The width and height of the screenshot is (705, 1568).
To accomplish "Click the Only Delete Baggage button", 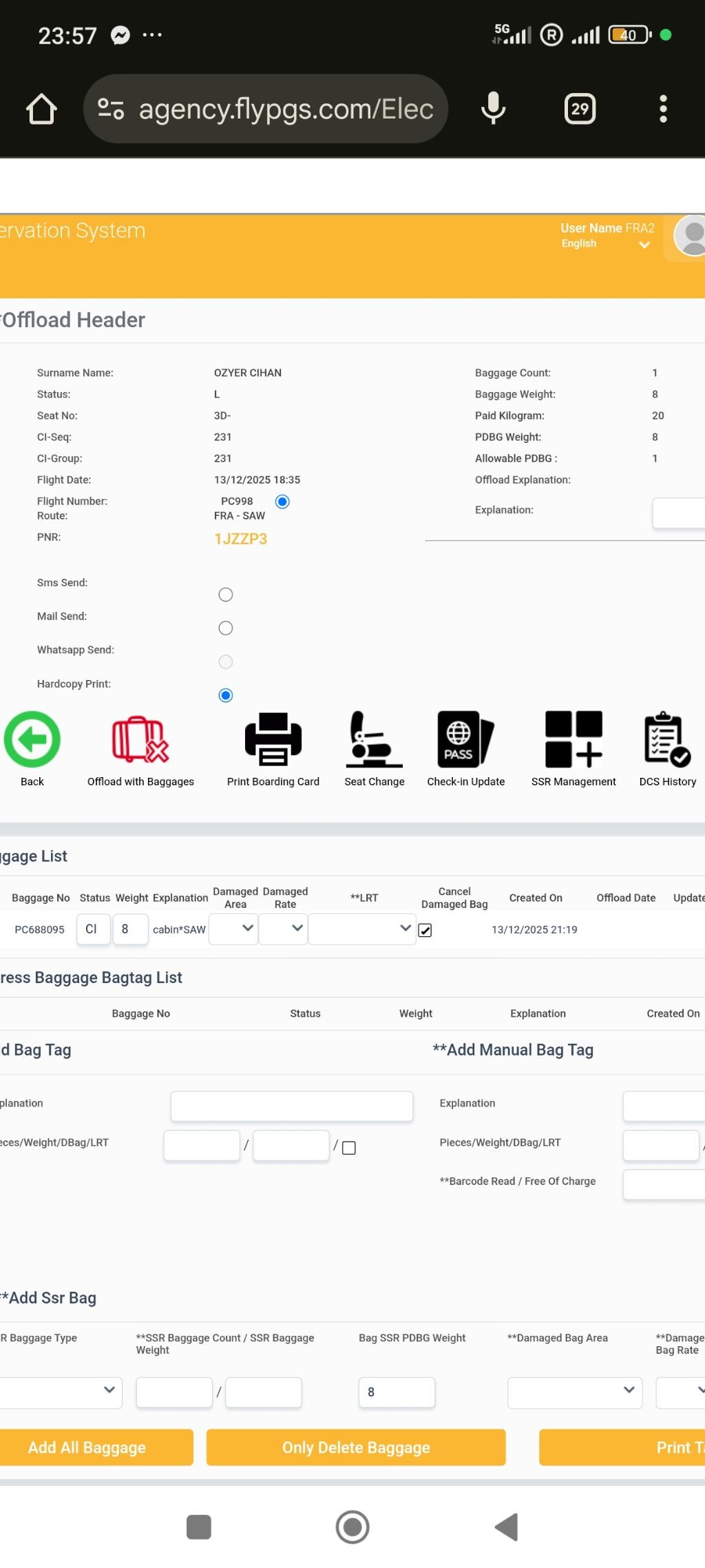I will click(356, 1447).
